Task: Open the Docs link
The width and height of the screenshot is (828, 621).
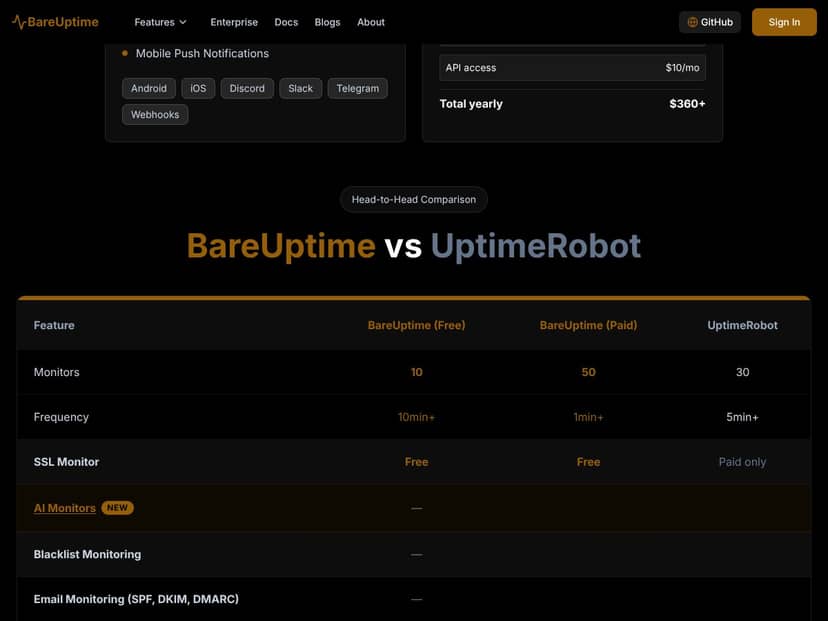Action: tap(286, 22)
